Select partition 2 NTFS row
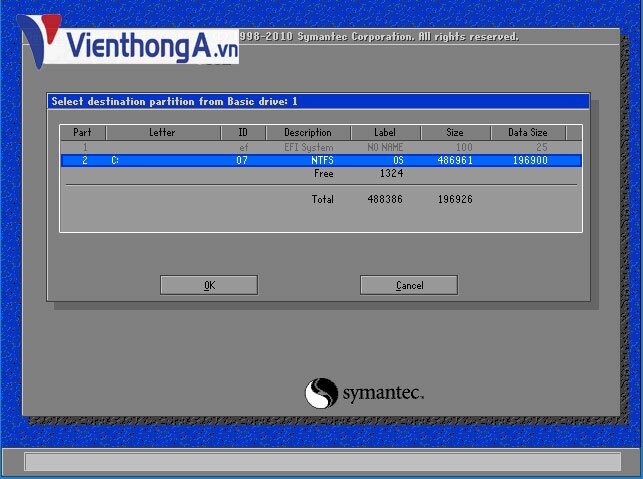 pyautogui.click(x=321, y=160)
